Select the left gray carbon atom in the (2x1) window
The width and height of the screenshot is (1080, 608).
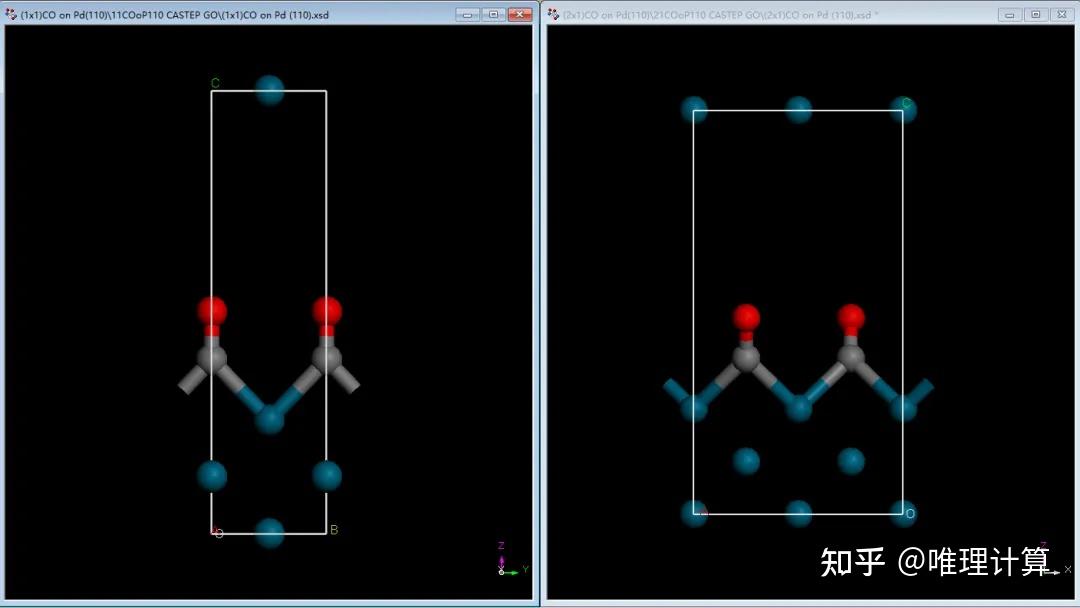click(x=746, y=357)
